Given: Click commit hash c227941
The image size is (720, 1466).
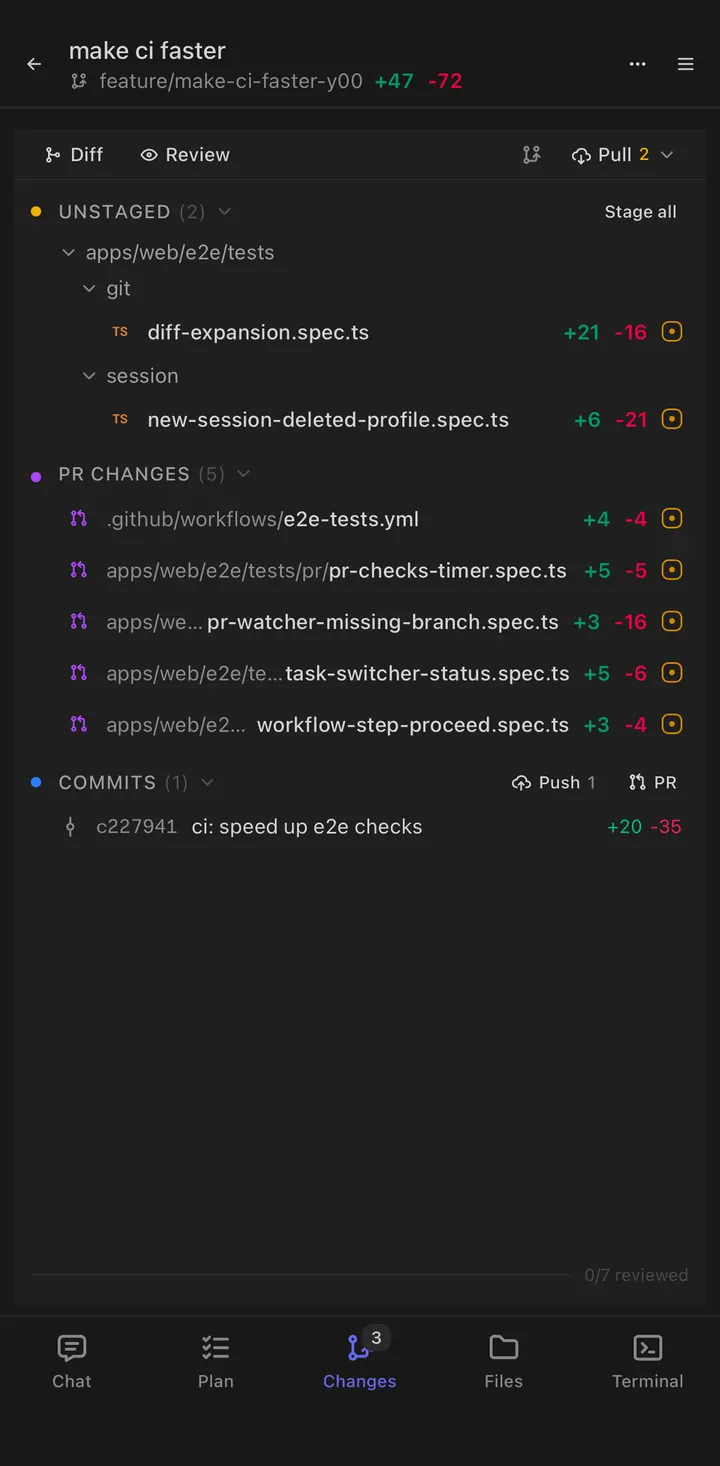Looking at the screenshot, I should [137, 827].
